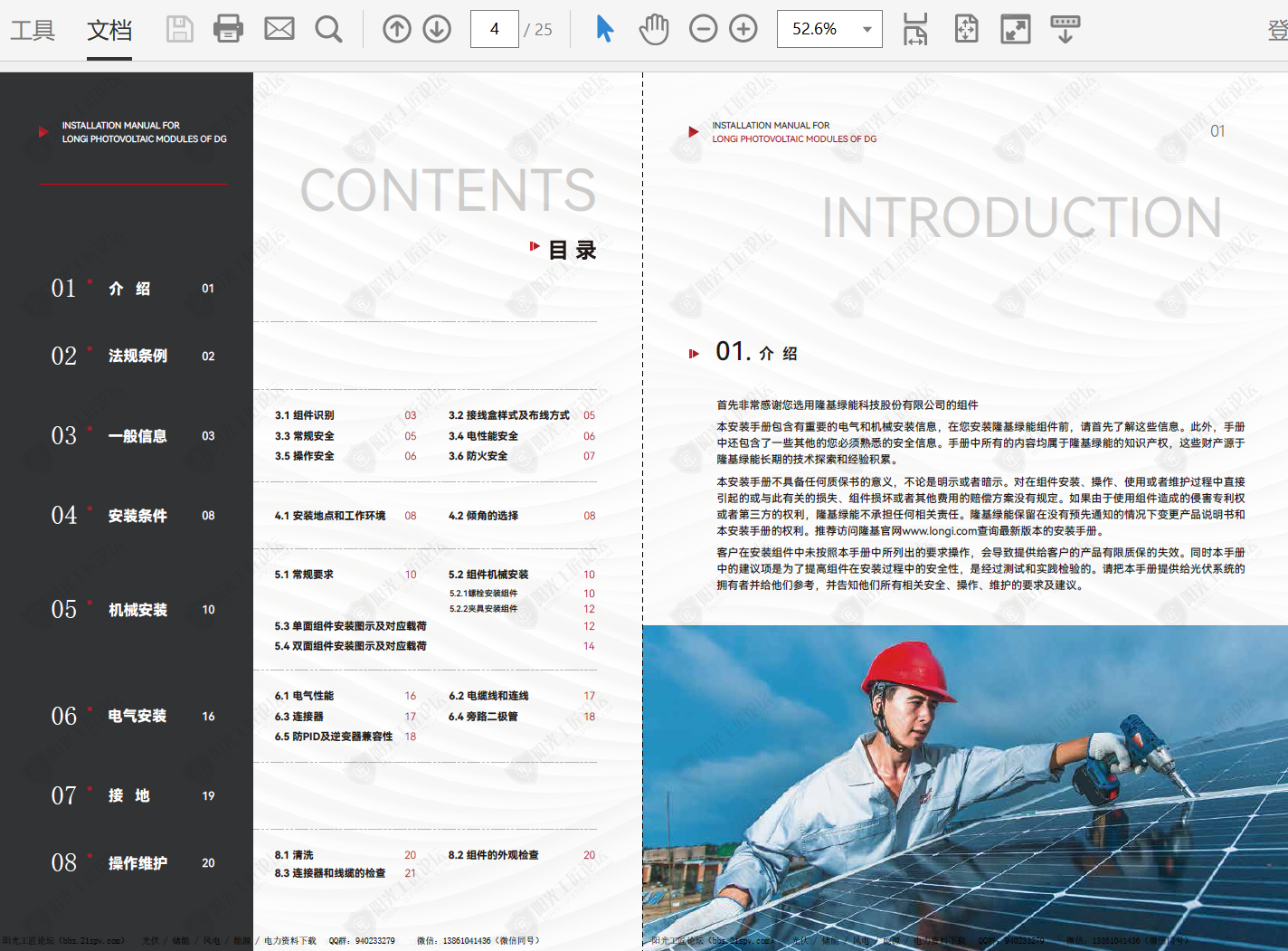Viewport: 1288px width, 951px height.
Task: Click sidebar entry 05 机械安装
Action: coord(133,609)
